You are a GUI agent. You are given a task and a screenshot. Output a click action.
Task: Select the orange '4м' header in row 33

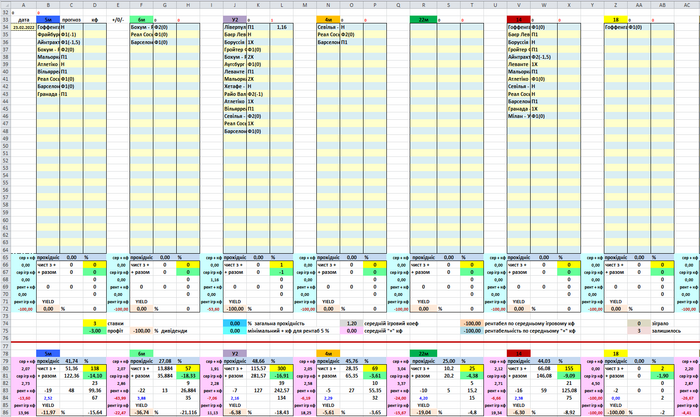[x=328, y=20]
